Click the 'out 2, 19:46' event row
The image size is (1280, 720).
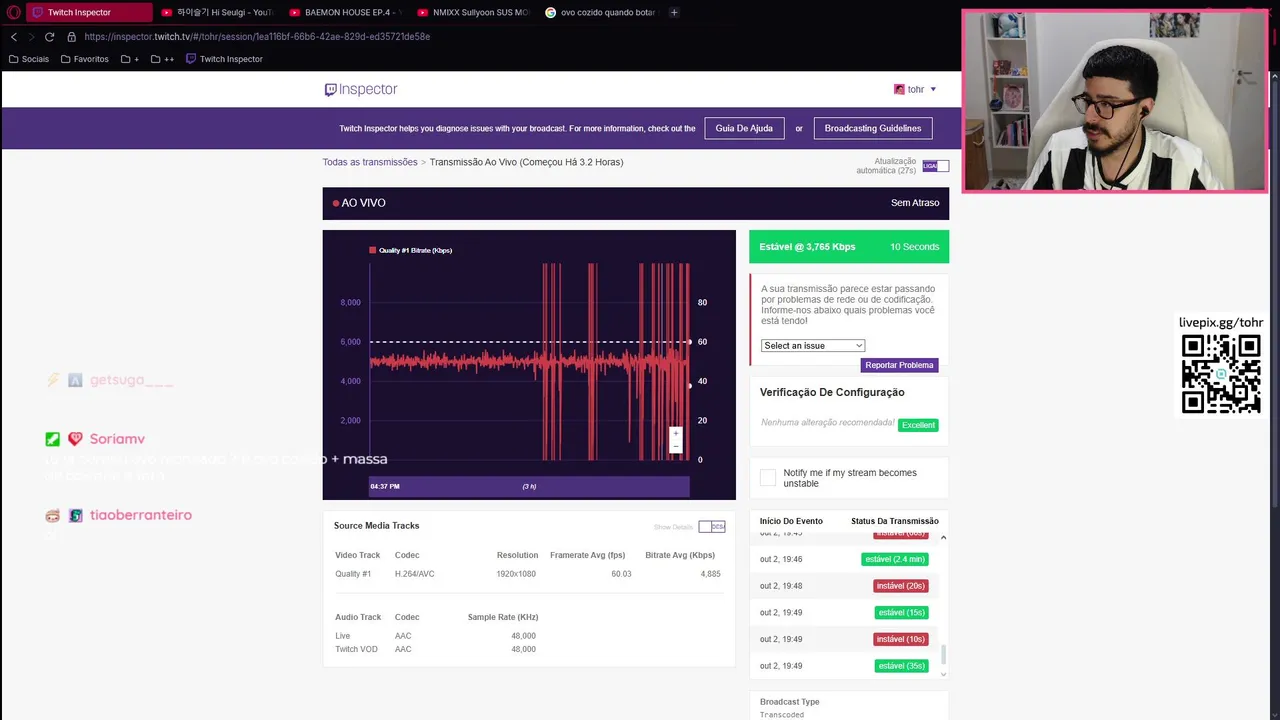click(844, 559)
